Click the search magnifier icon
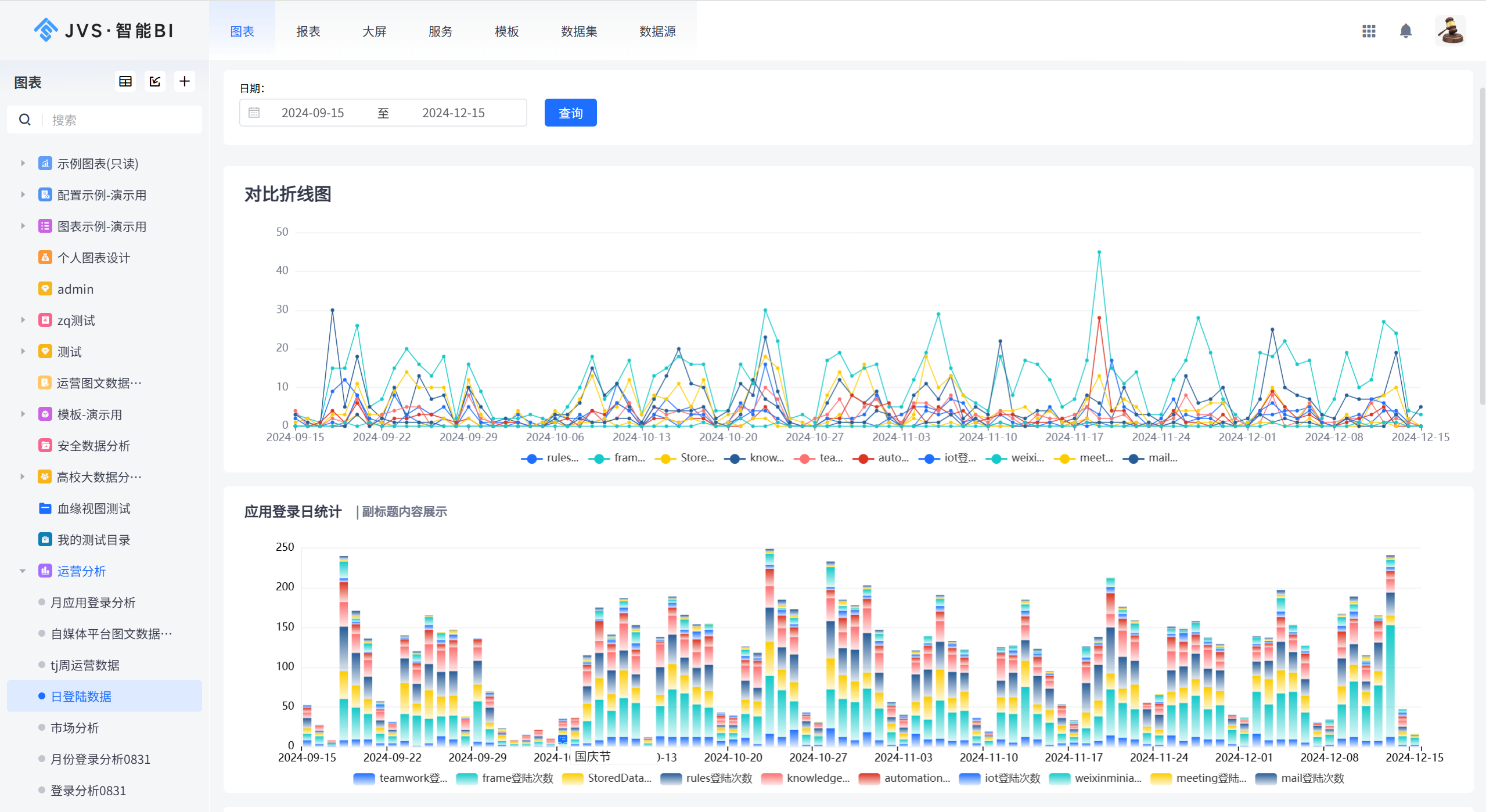This screenshot has width=1486, height=812. coord(24,120)
